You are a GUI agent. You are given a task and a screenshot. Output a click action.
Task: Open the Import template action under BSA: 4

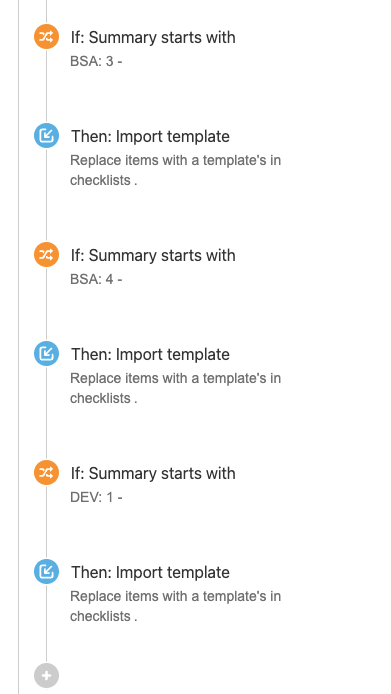tap(151, 355)
